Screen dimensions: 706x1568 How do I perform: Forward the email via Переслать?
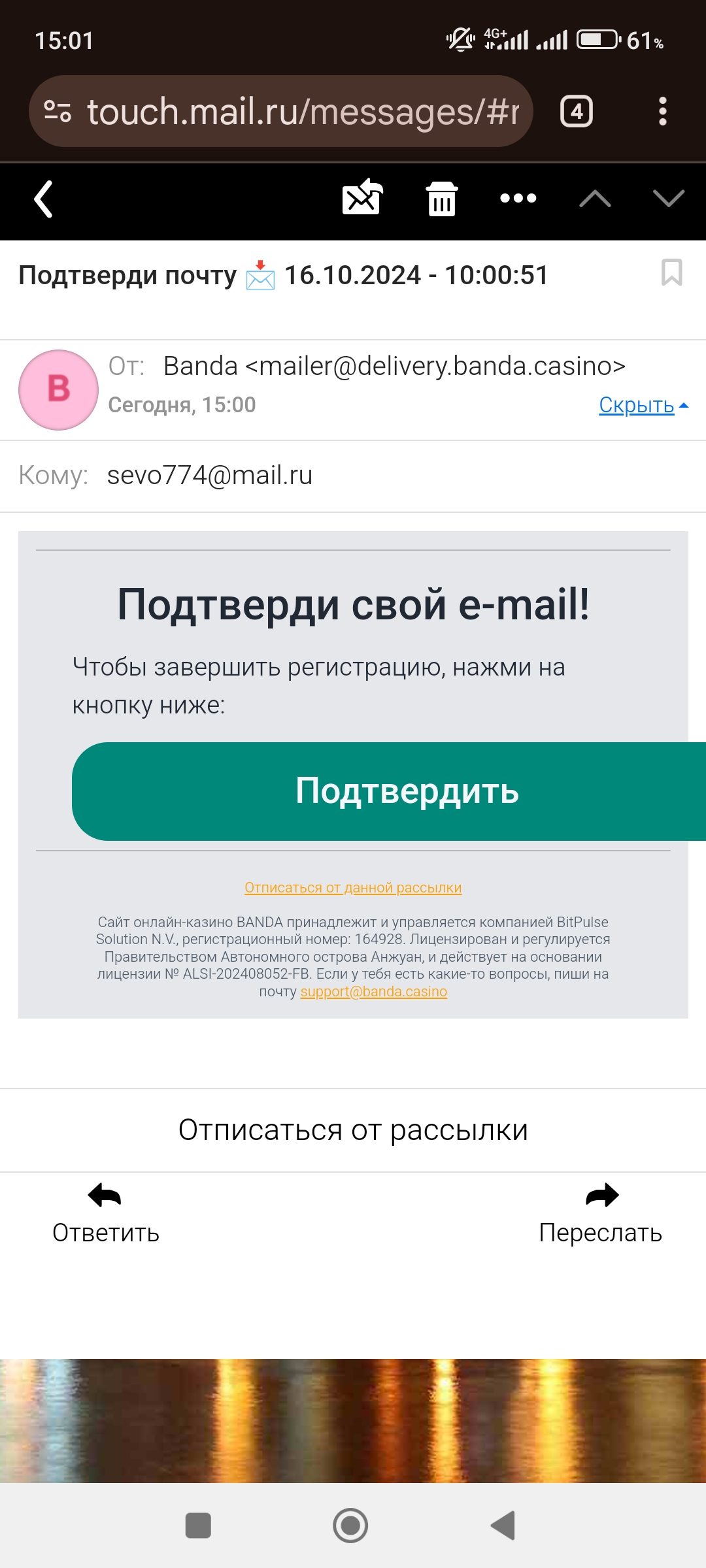[601, 1214]
